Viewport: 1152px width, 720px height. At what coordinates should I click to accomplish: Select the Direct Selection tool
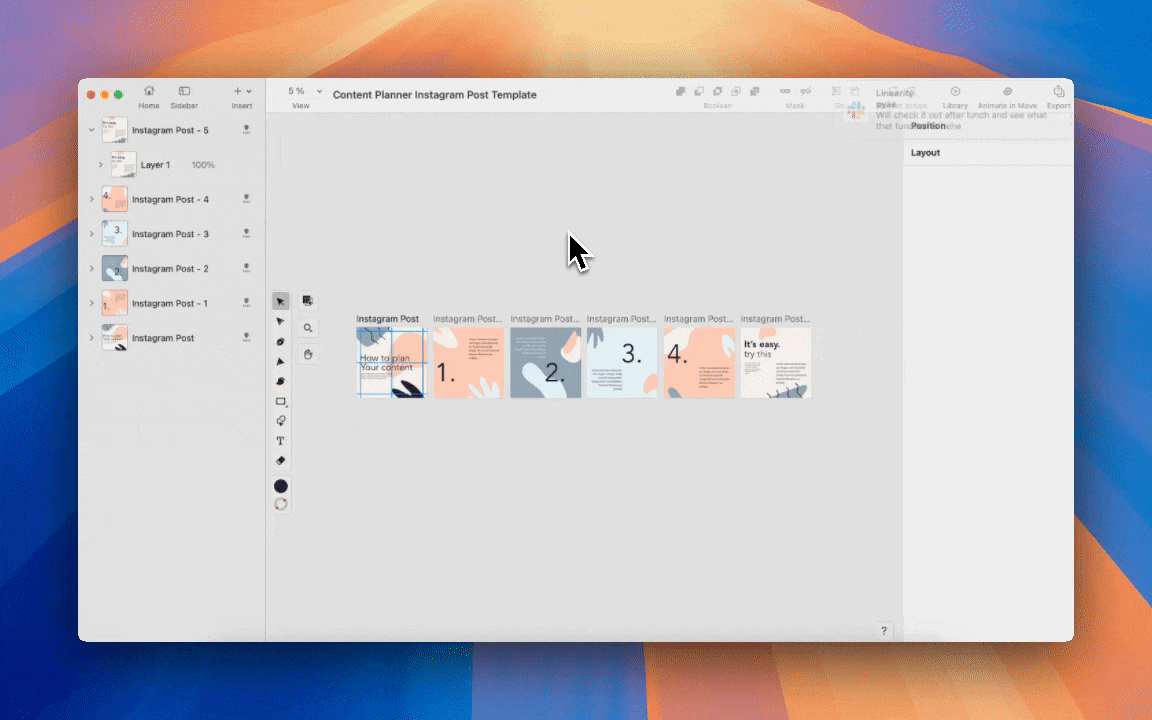pos(280,321)
